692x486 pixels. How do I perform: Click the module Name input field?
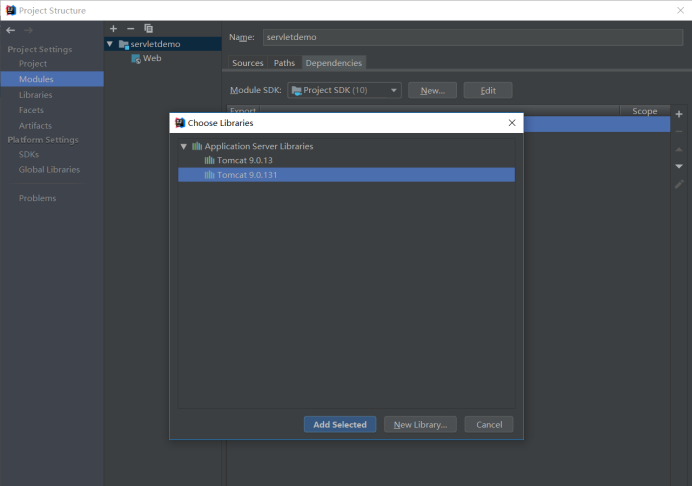(473, 37)
